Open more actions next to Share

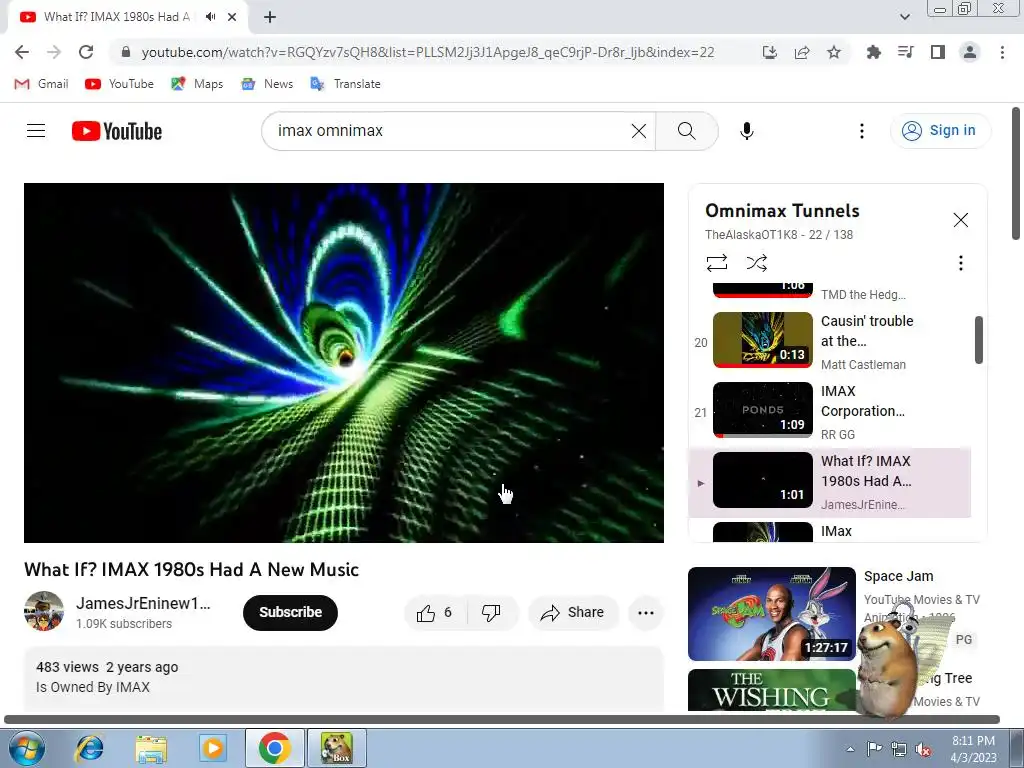[x=645, y=613]
